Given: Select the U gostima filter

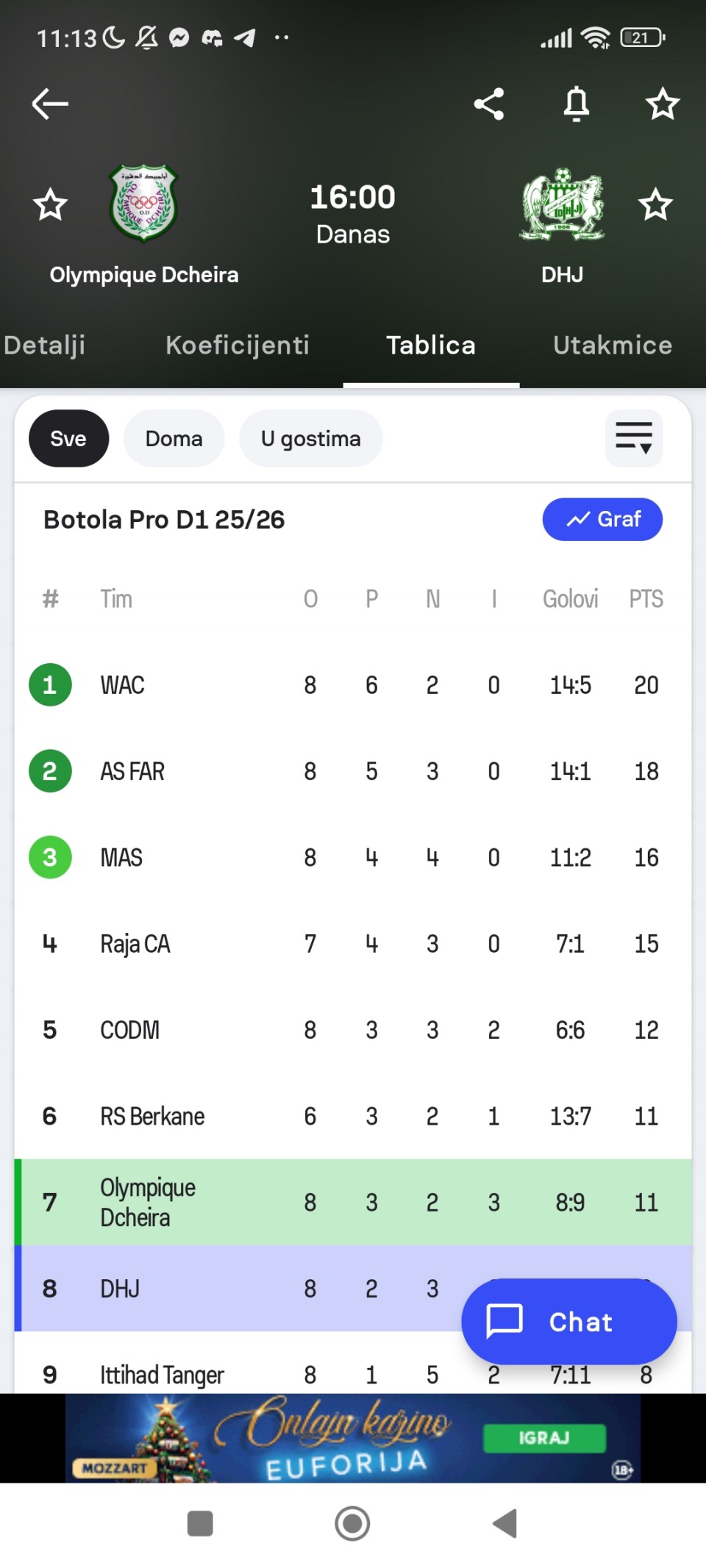Looking at the screenshot, I should click(x=310, y=439).
